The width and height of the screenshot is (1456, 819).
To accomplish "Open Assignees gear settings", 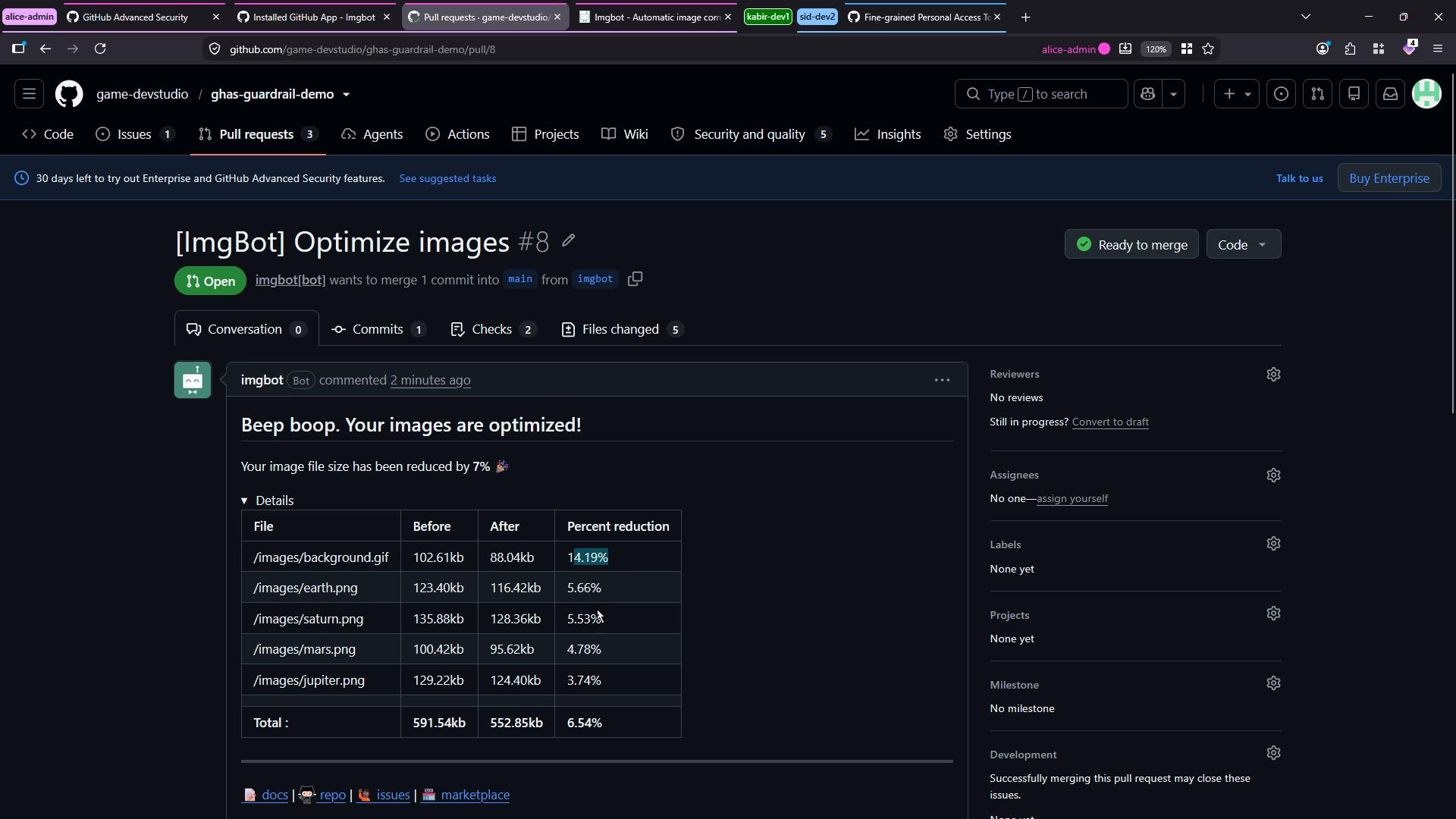I will pos(1273,475).
